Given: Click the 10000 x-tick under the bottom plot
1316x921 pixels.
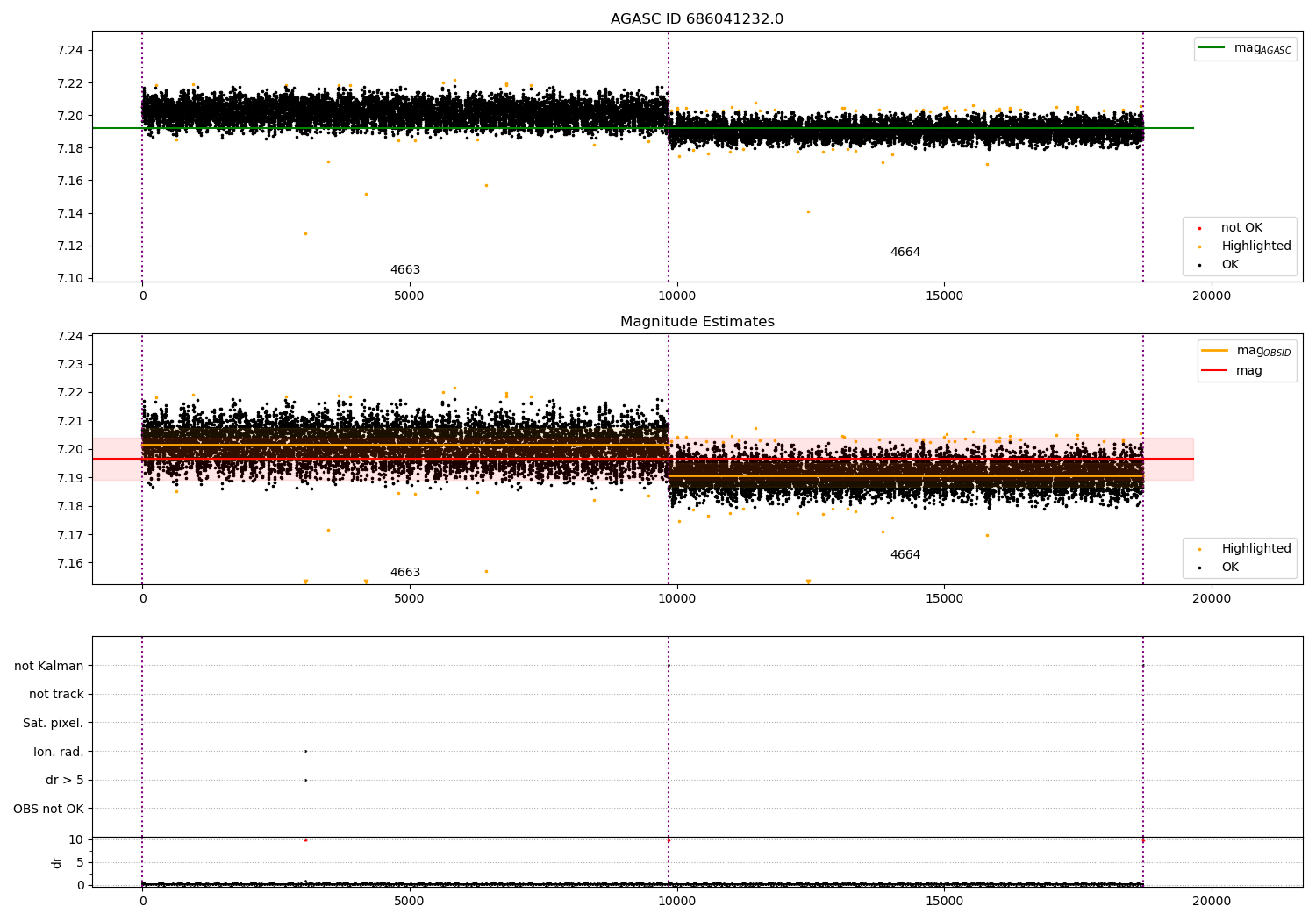Looking at the screenshot, I should [676, 902].
